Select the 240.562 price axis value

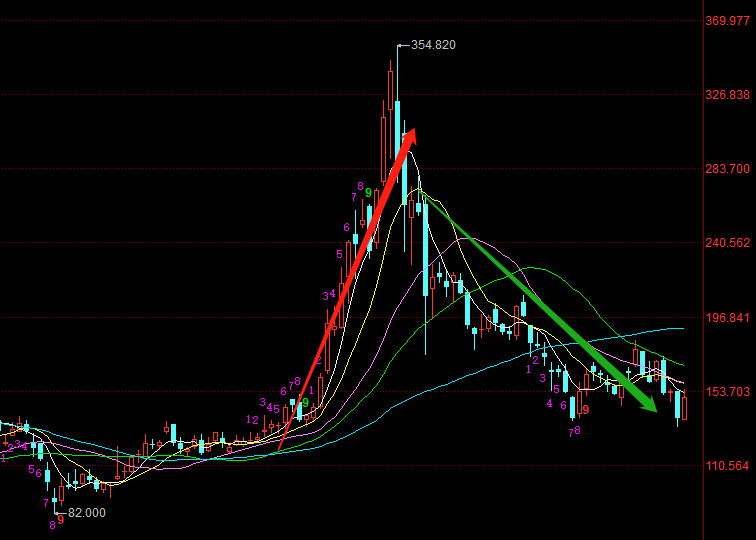click(x=728, y=243)
